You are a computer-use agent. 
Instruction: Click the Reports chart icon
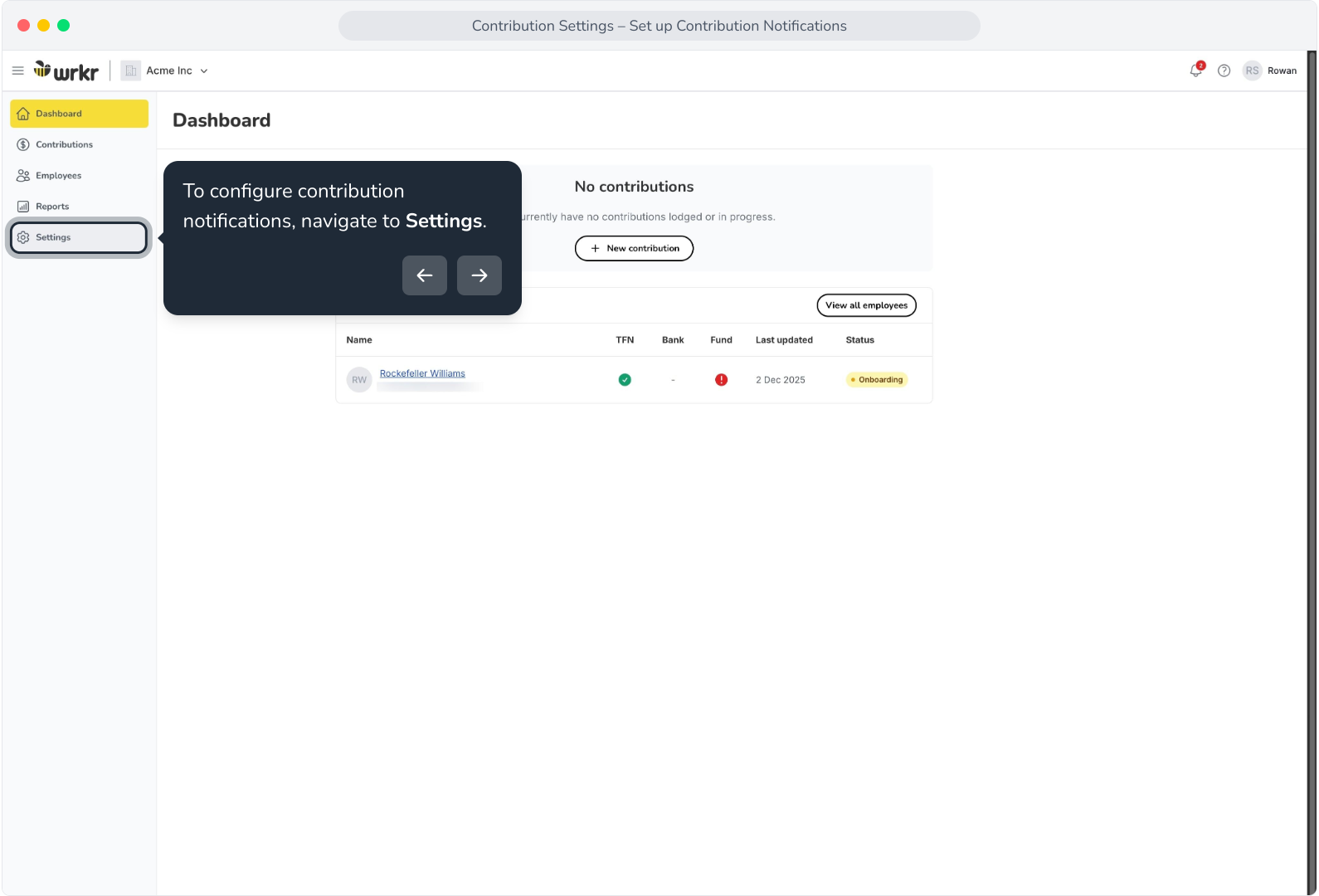tap(23, 206)
